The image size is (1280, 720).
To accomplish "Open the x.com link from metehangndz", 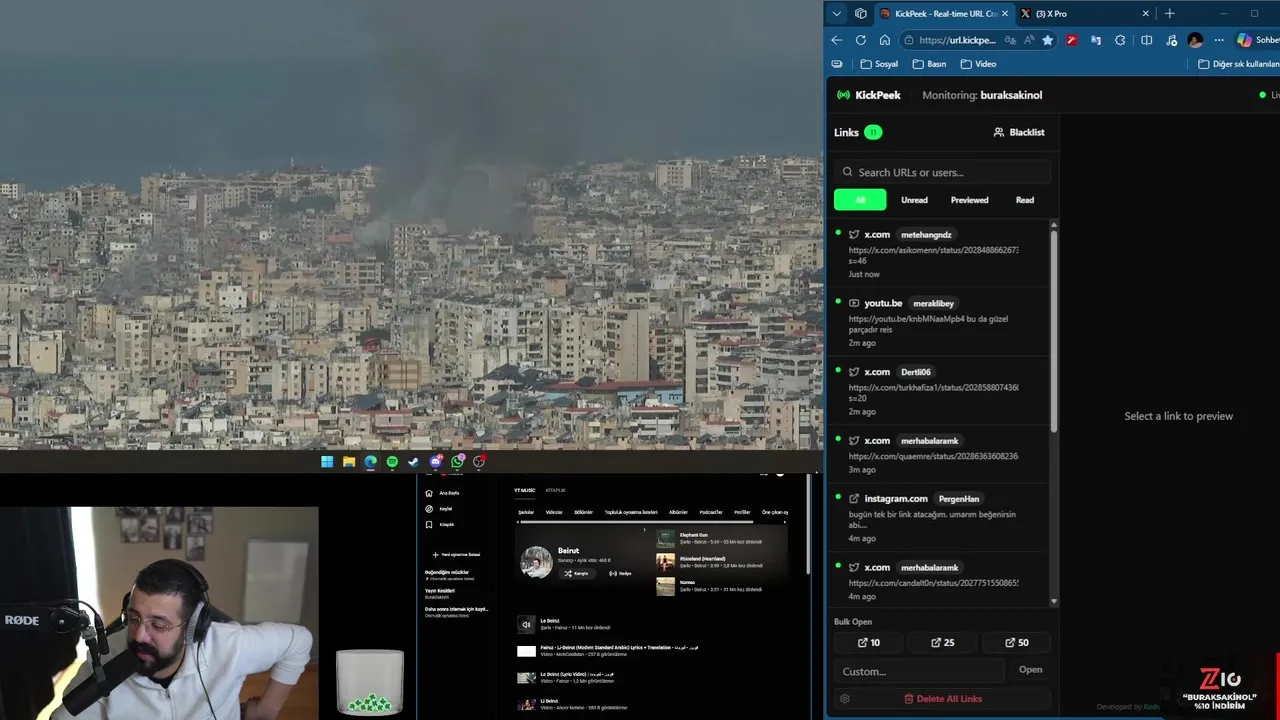I will click(938, 254).
